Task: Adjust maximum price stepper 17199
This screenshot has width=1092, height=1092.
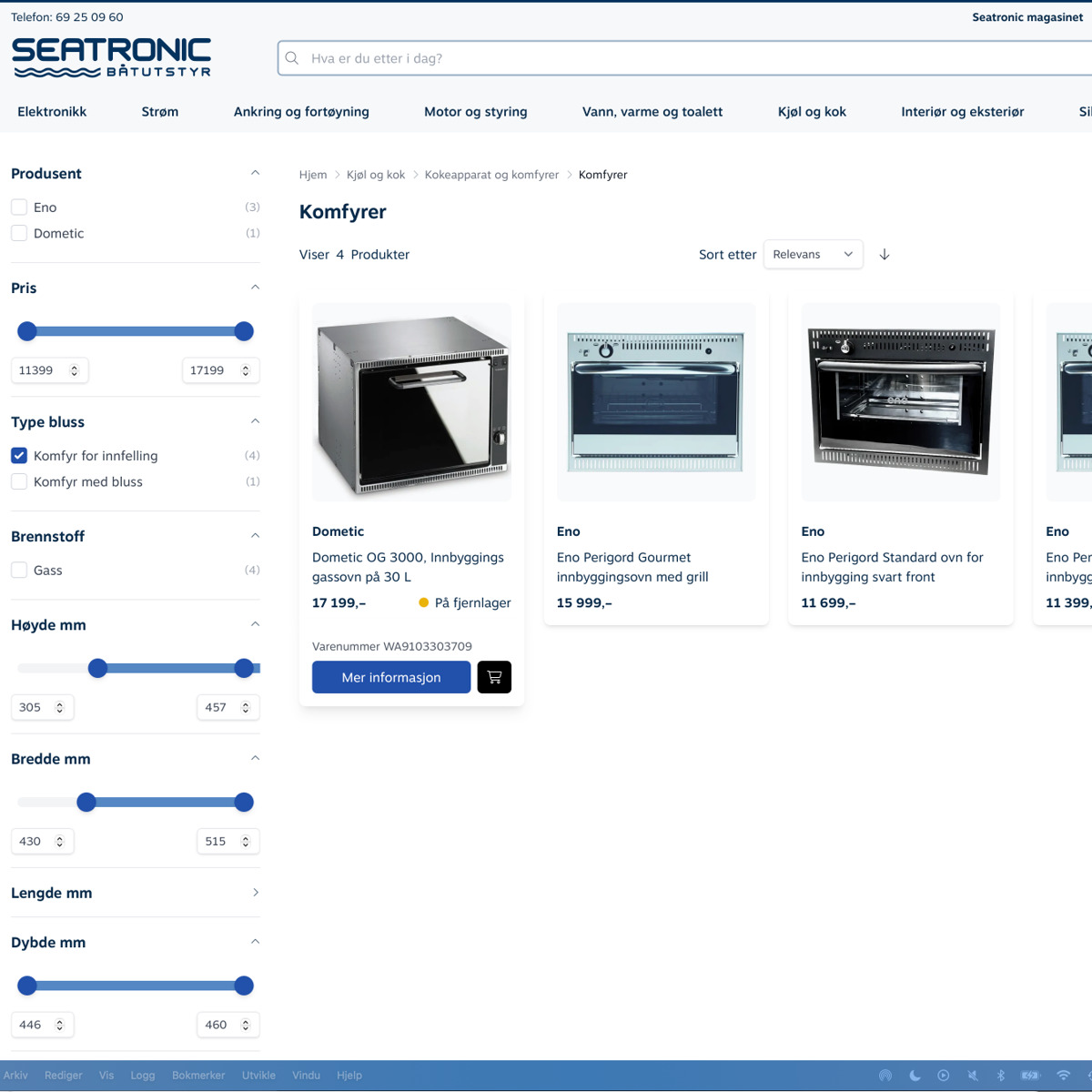Action: pos(246,370)
